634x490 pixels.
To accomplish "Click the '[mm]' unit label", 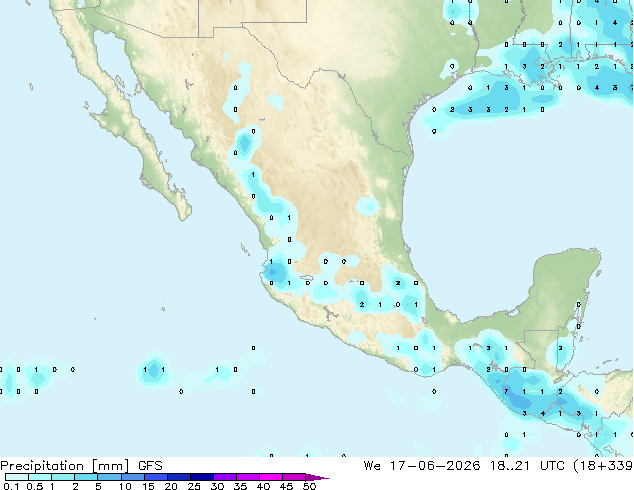I will [111, 466].
